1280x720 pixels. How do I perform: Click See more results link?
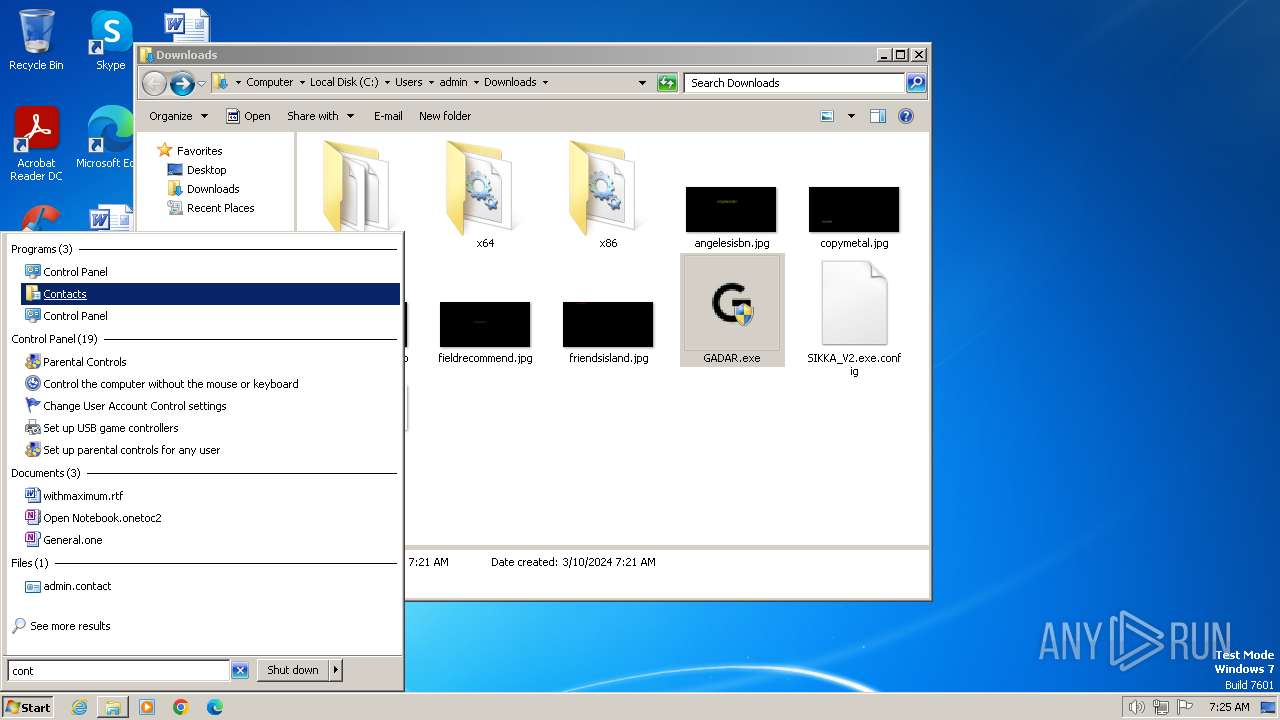pos(70,626)
